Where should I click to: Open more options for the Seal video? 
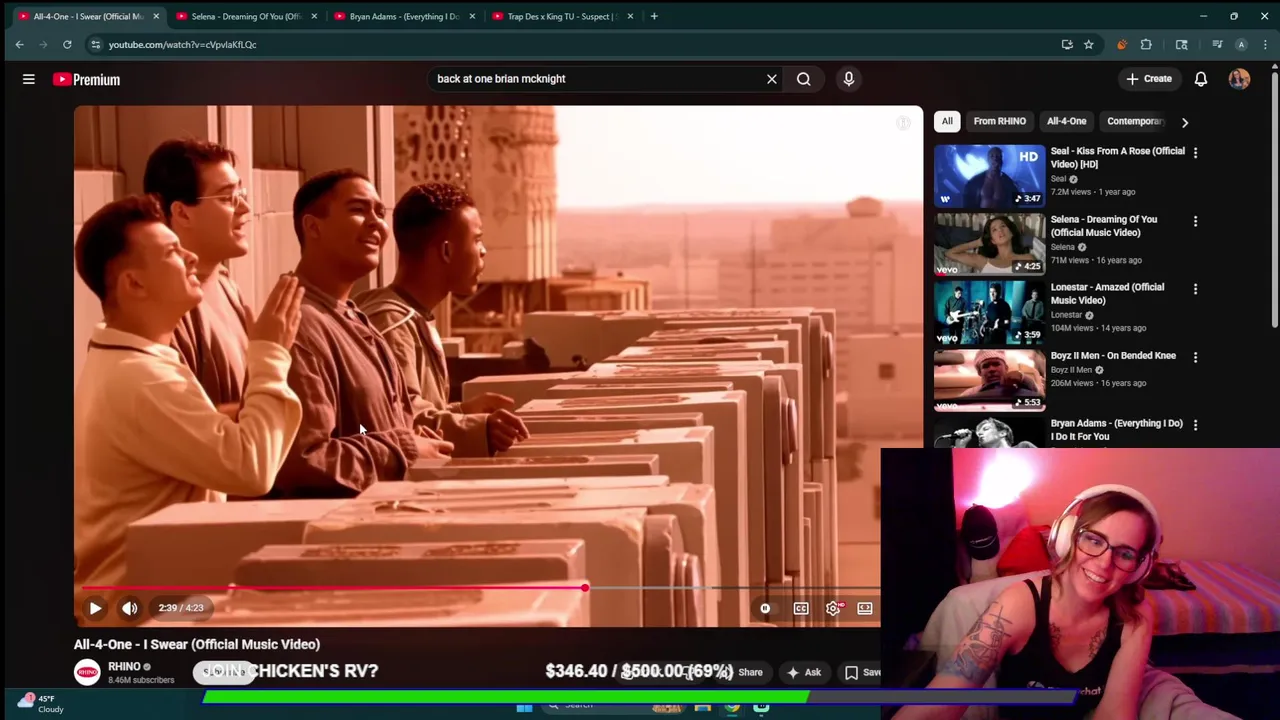click(x=1195, y=153)
